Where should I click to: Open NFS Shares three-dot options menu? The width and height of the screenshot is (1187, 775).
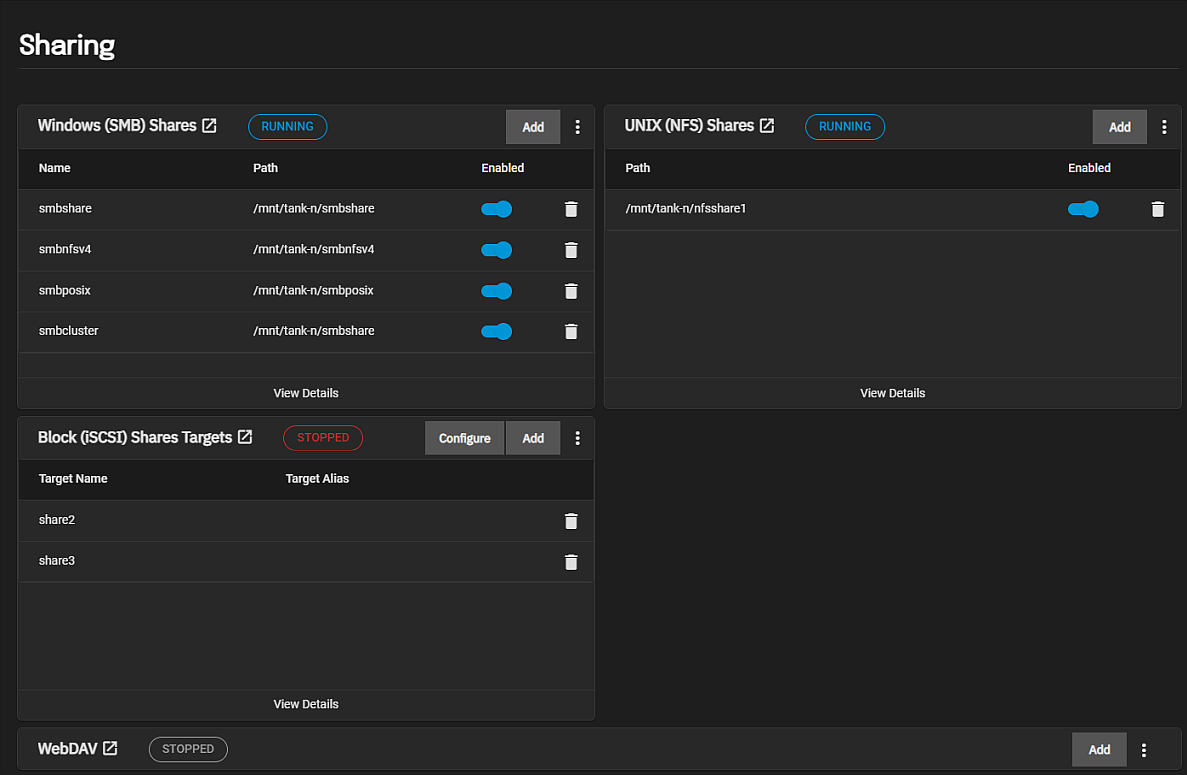point(1163,127)
